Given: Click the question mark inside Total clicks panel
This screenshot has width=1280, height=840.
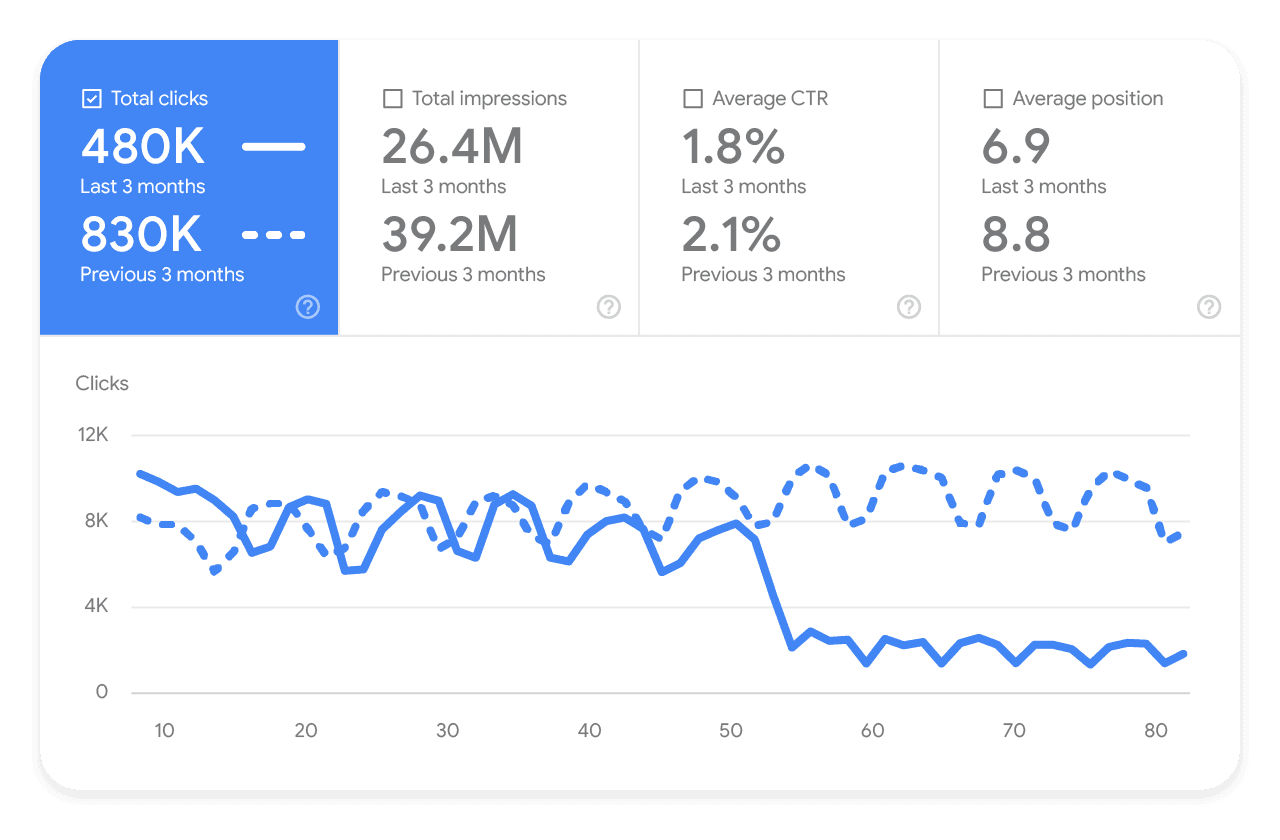Looking at the screenshot, I should (308, 307).
